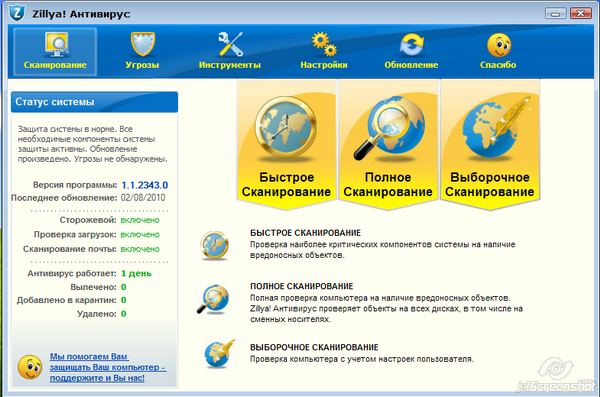The width and height of the screenshot is (600, 397).
Task: Start Выборочное Сканирование feather globe banner
Action: [490, 145]
